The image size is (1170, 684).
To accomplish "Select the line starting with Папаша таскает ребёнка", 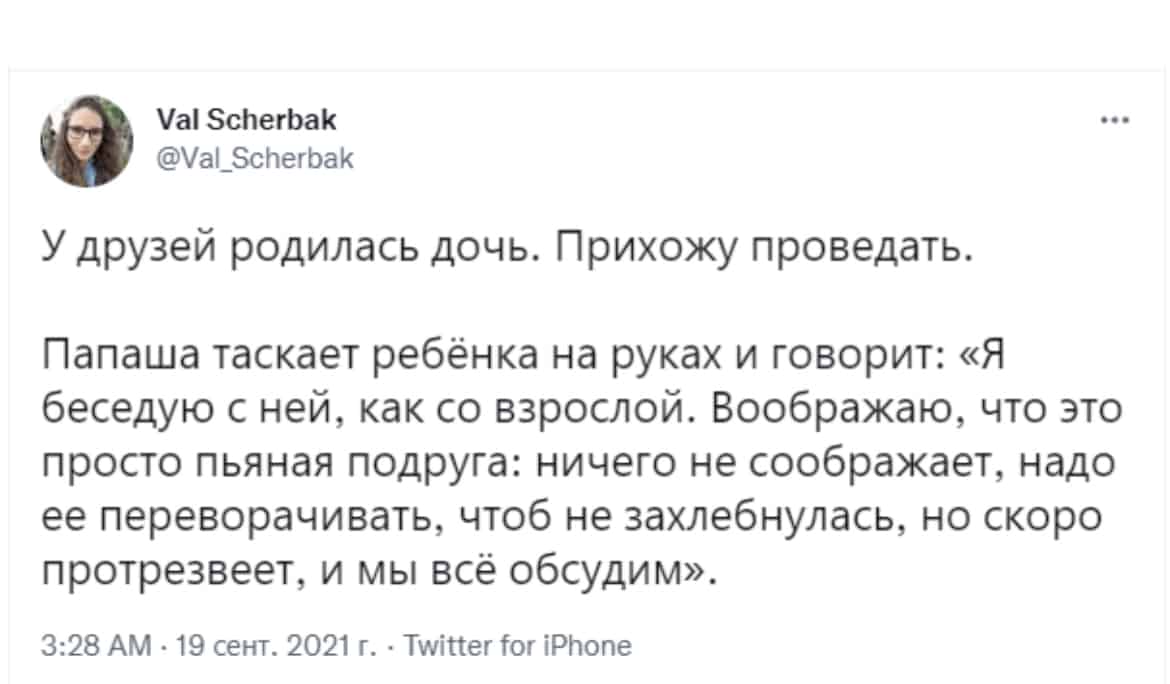I will (522, 354).
